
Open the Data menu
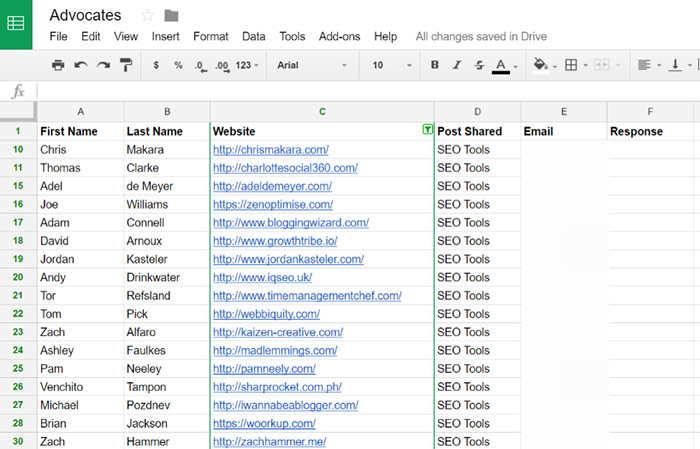(x=254, y=37)
